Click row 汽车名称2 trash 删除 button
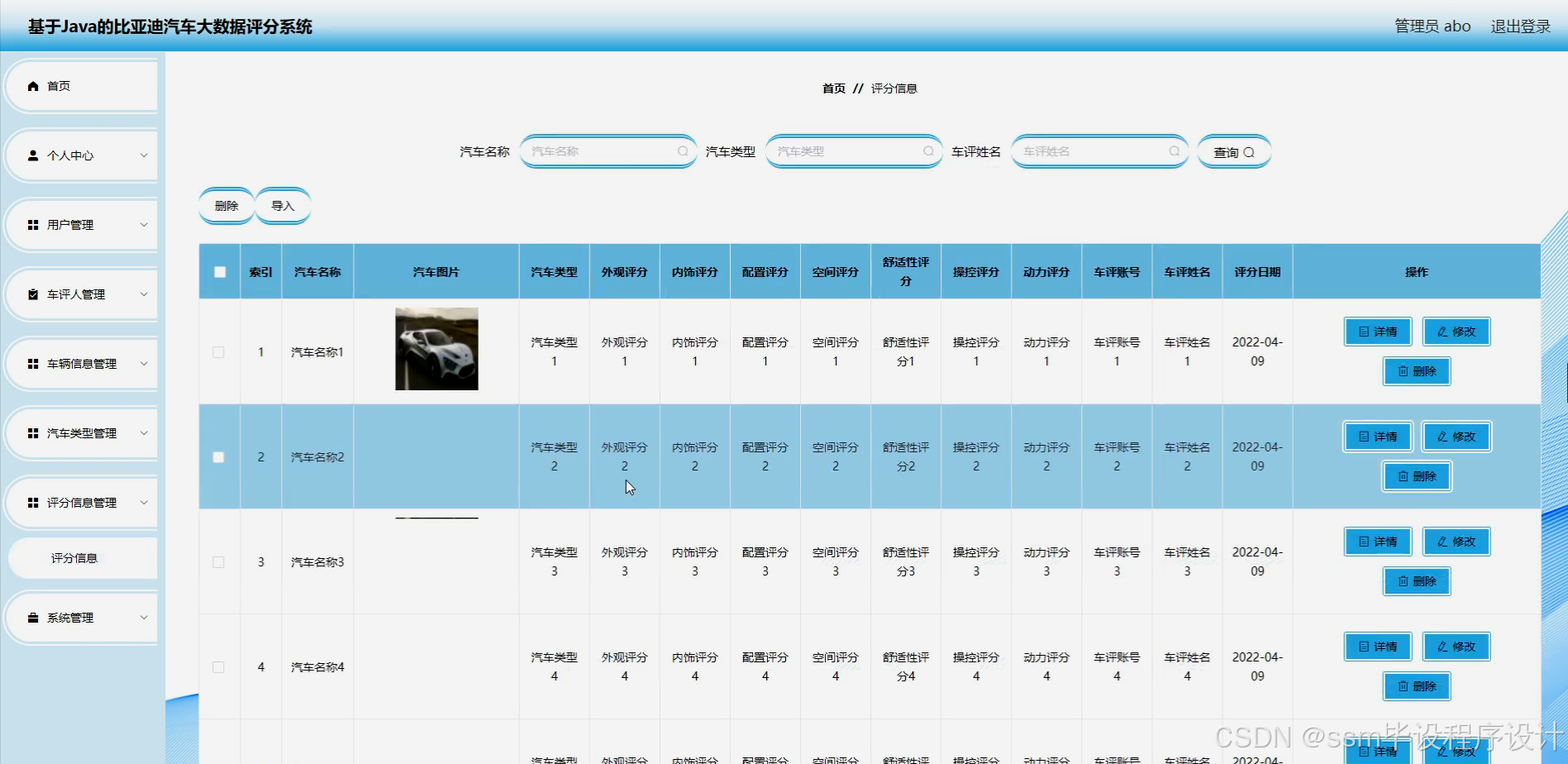This screenshot has width=1568, height=764. pos(1417,476)
